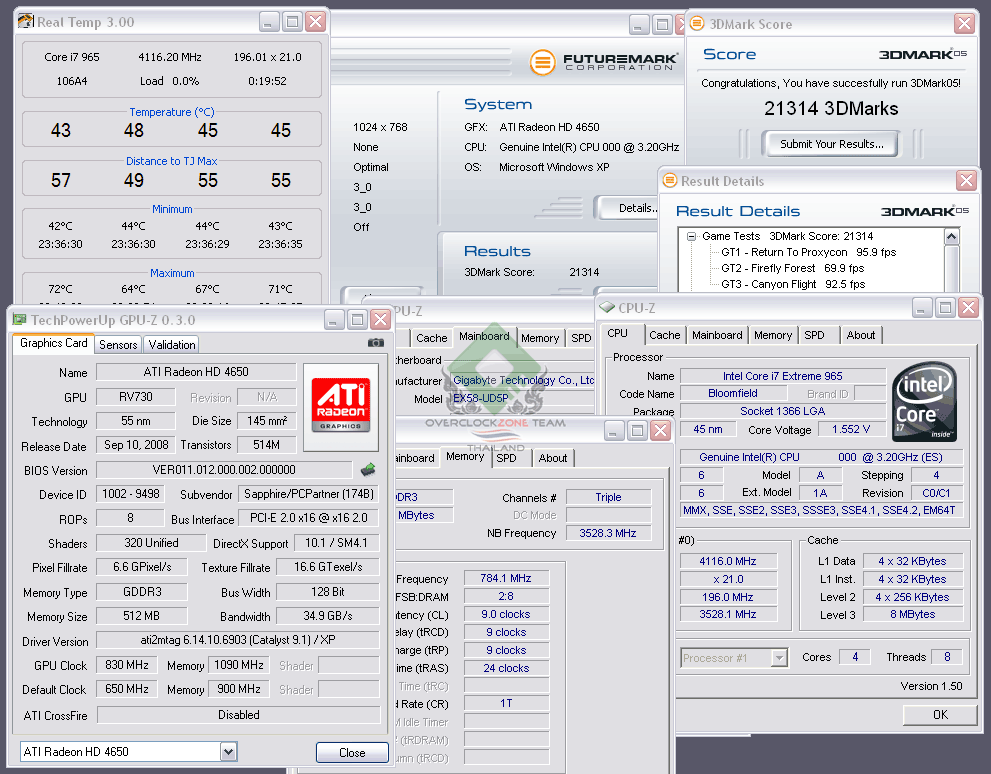Click the Intel Core i7 Extreme 965 name field

782,376
